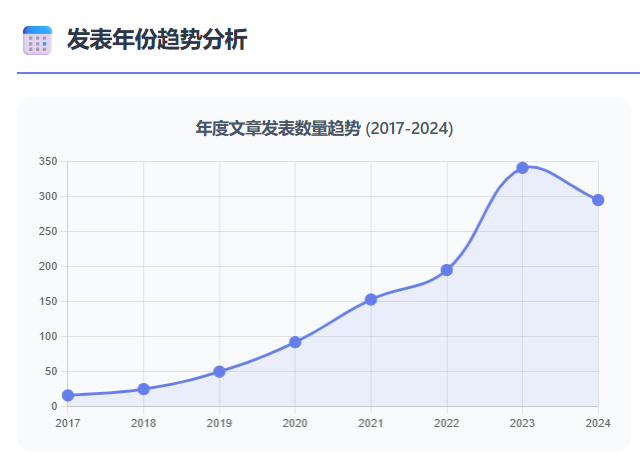Click the x-axis label 2021

coord(371,423)
